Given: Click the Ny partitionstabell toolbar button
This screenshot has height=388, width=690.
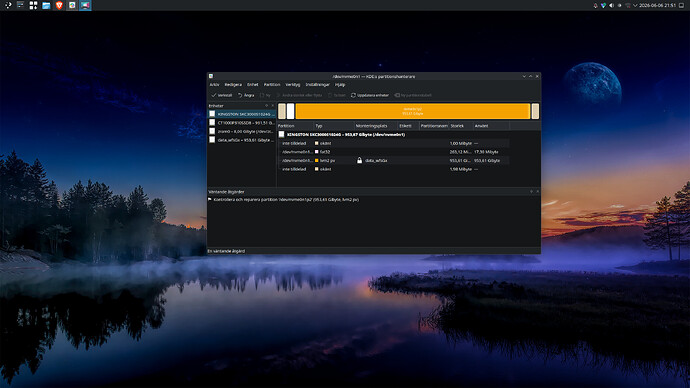Looking at the screenshot, I should (x=413, y=95).
